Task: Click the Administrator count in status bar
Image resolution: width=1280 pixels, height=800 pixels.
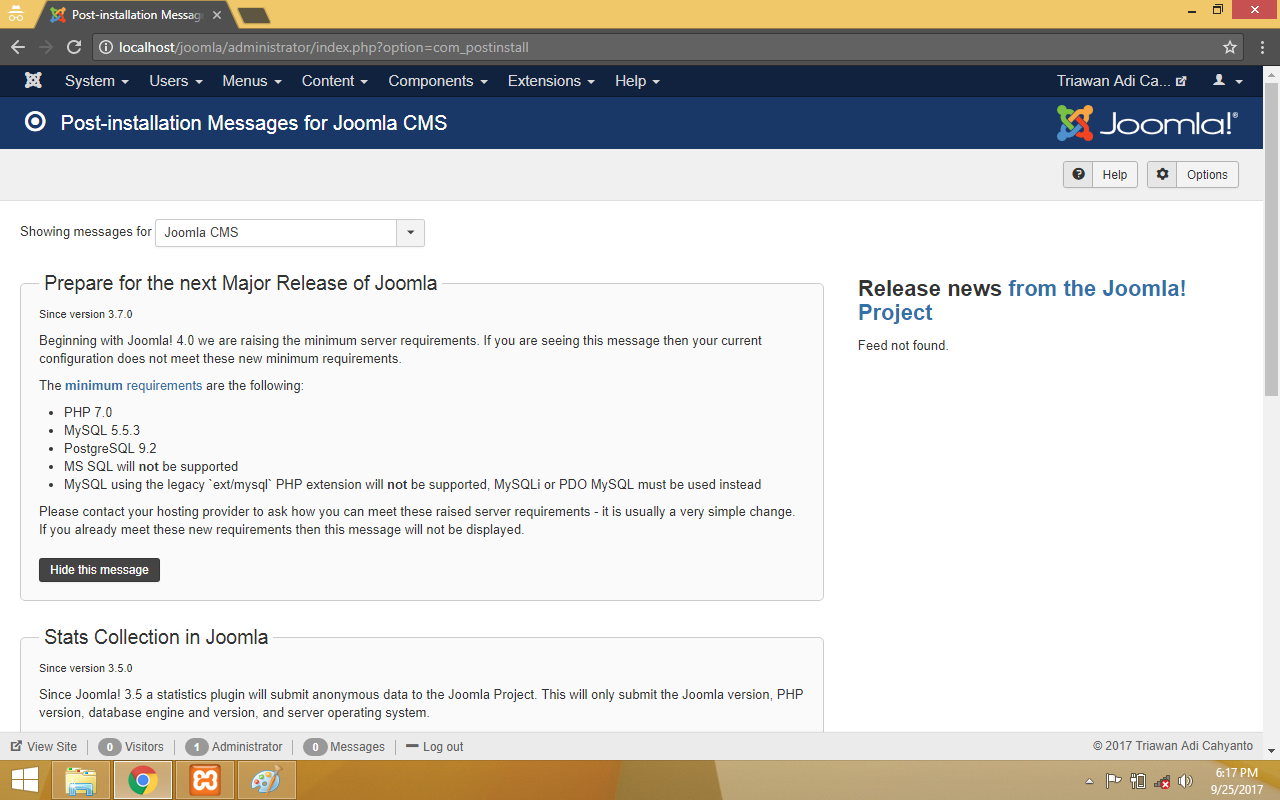Action: 234,746
